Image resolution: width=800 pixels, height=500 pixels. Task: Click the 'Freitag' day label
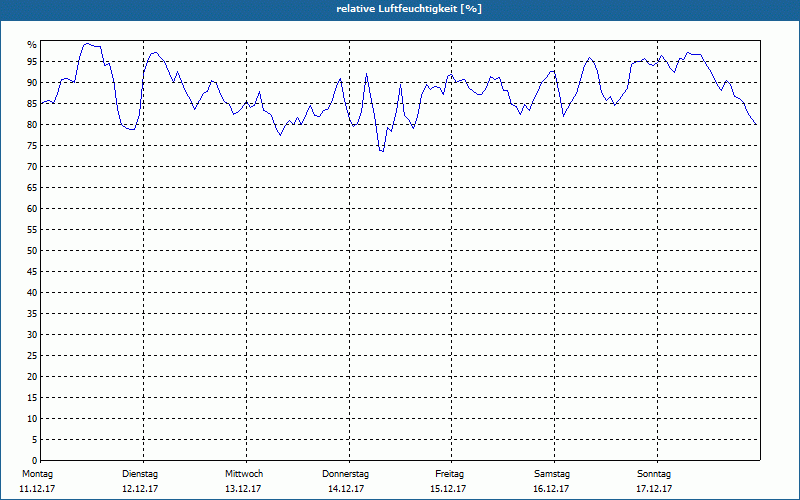449,474
